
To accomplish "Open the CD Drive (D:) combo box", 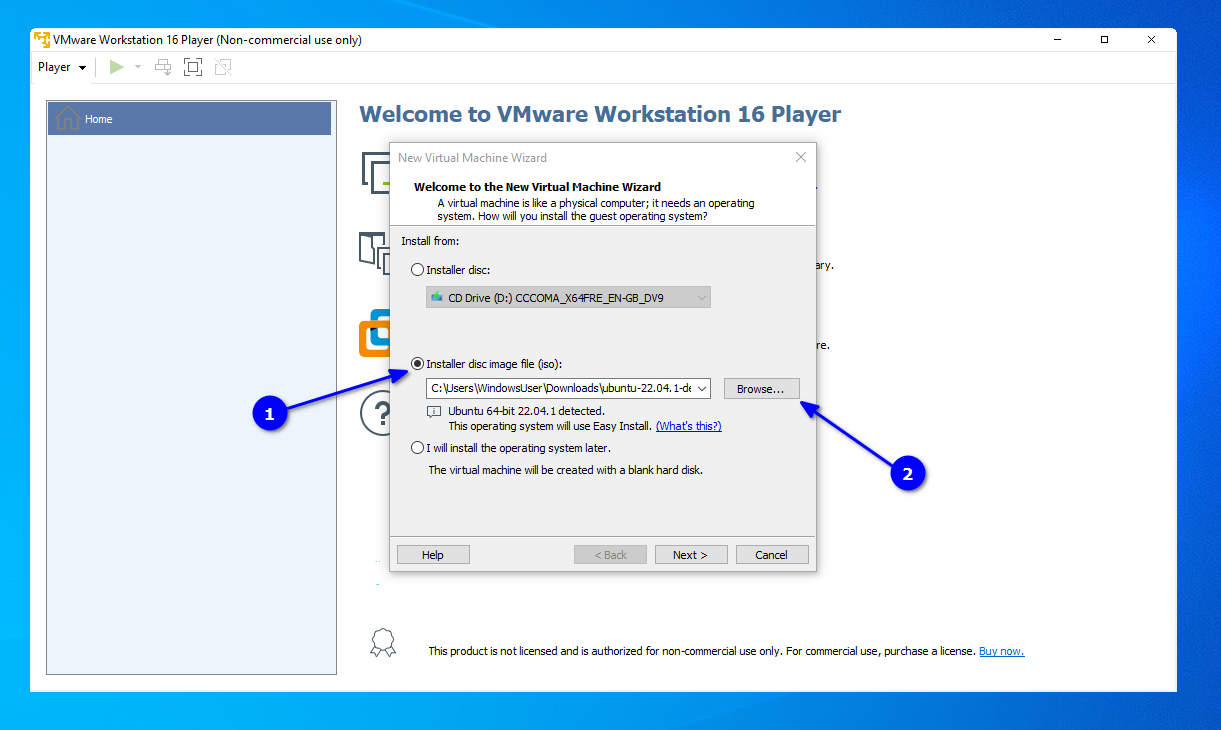I will 568,297.
